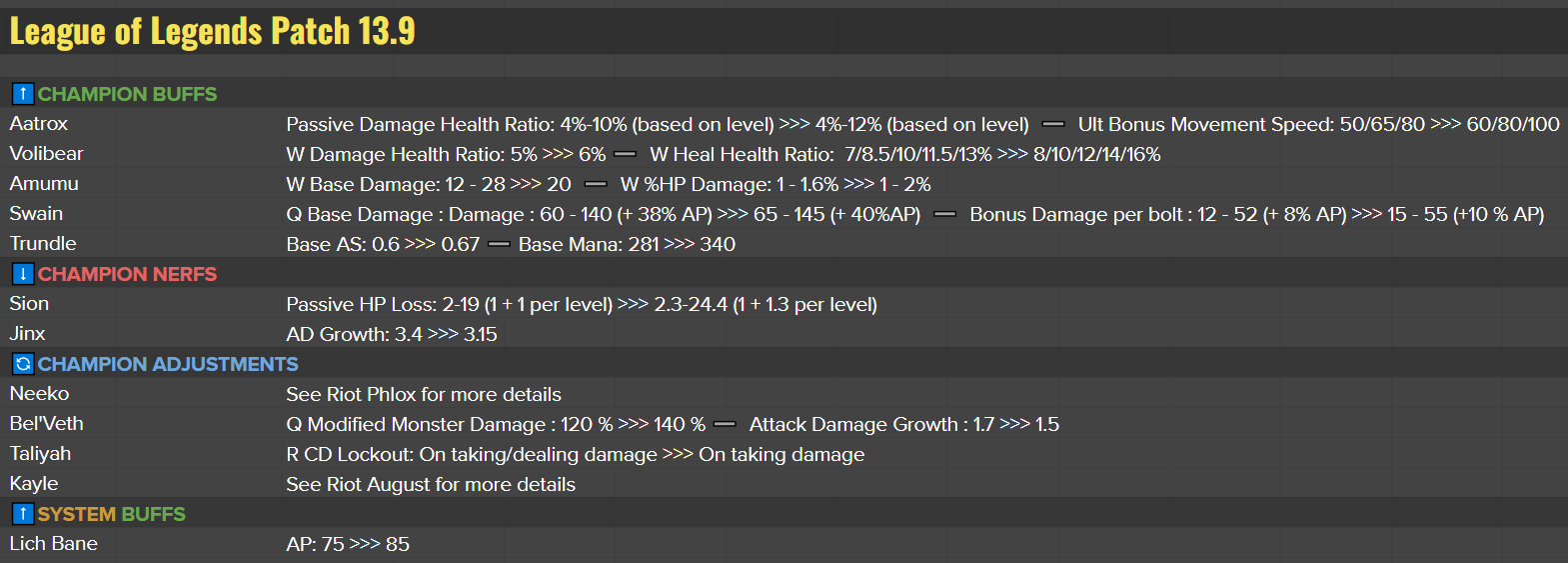Select the Champion Adjustments section heading
The height and width of the screenshot is (563, 1568).
pyautogui.click(x=168, y=364)
